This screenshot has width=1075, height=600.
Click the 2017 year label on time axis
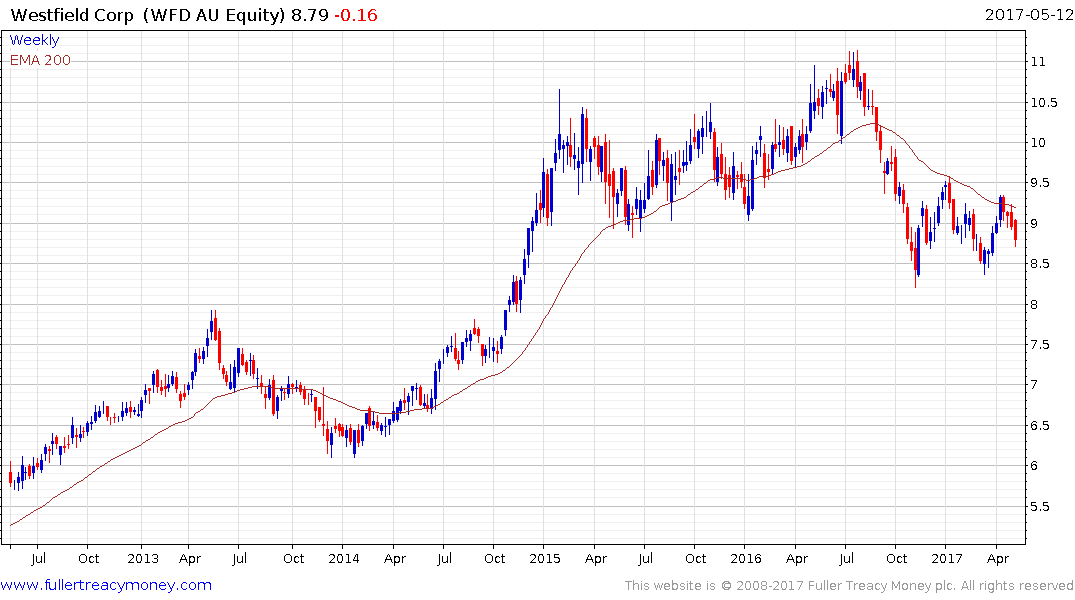pos(947,558)
